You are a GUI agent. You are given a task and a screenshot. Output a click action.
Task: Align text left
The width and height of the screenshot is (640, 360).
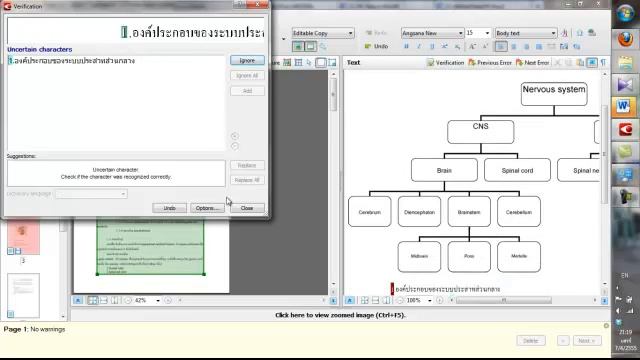pyautogui.click(x=501, y=47)
